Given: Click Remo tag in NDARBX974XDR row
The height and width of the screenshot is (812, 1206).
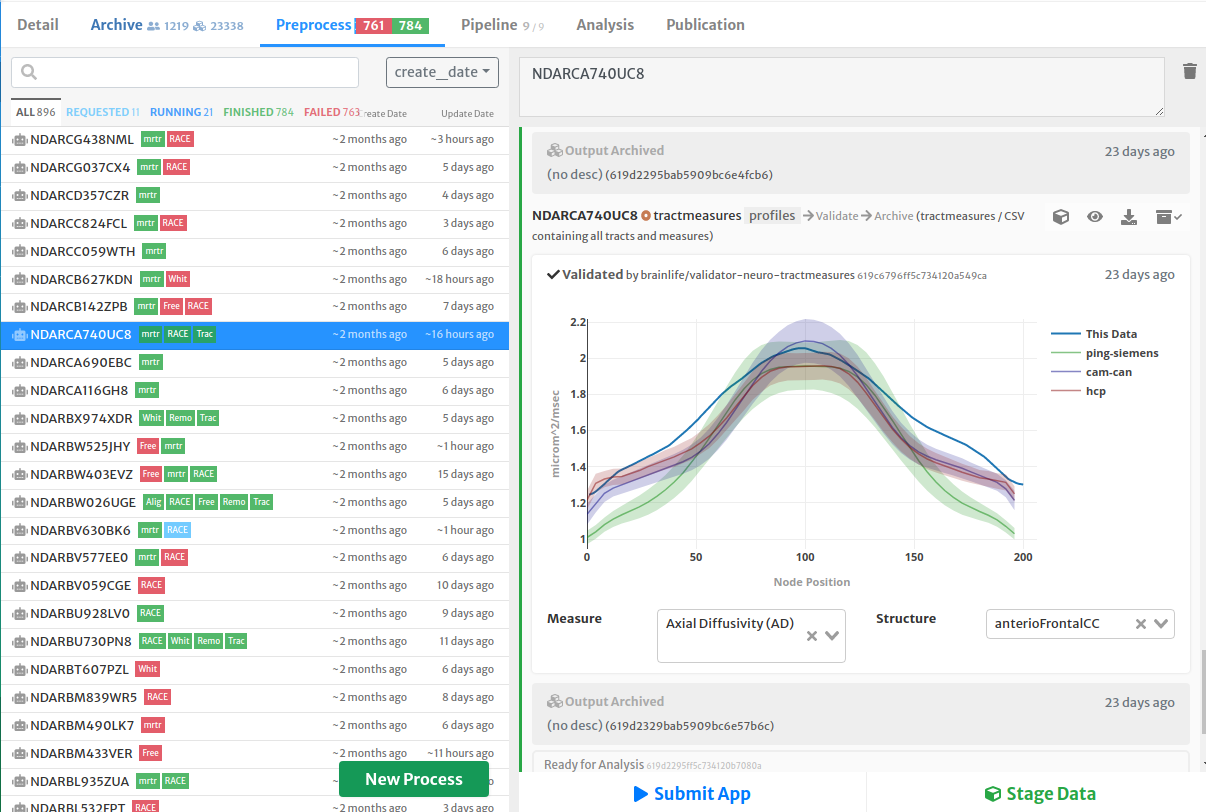Looking at the screenshot, I should click(180, 418).
